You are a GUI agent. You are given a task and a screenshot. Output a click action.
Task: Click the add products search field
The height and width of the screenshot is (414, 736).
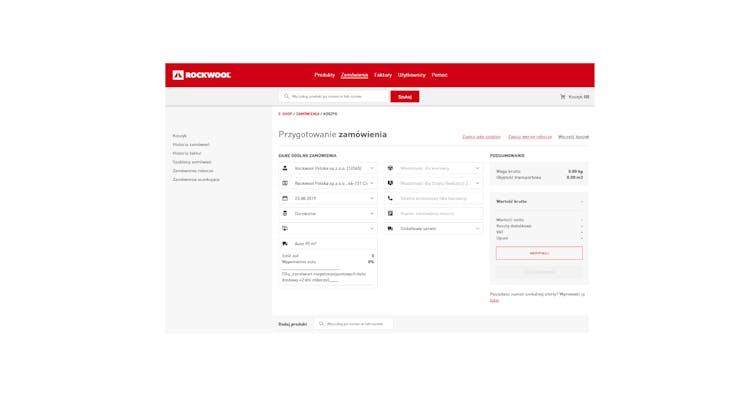(354, 323)
